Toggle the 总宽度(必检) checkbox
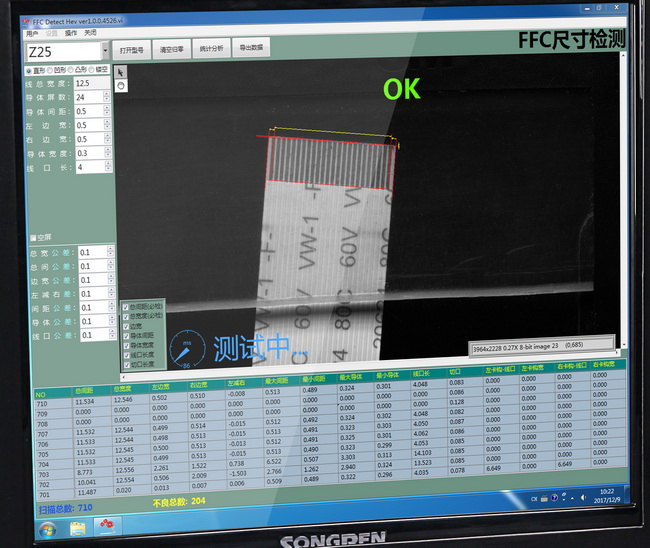The width and height of the screenshot is (650, 548). click(126, 317)
